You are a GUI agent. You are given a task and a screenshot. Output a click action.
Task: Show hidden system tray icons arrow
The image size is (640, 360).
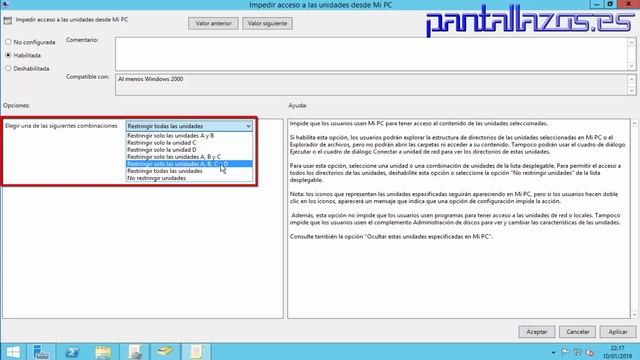pos(553,352)
